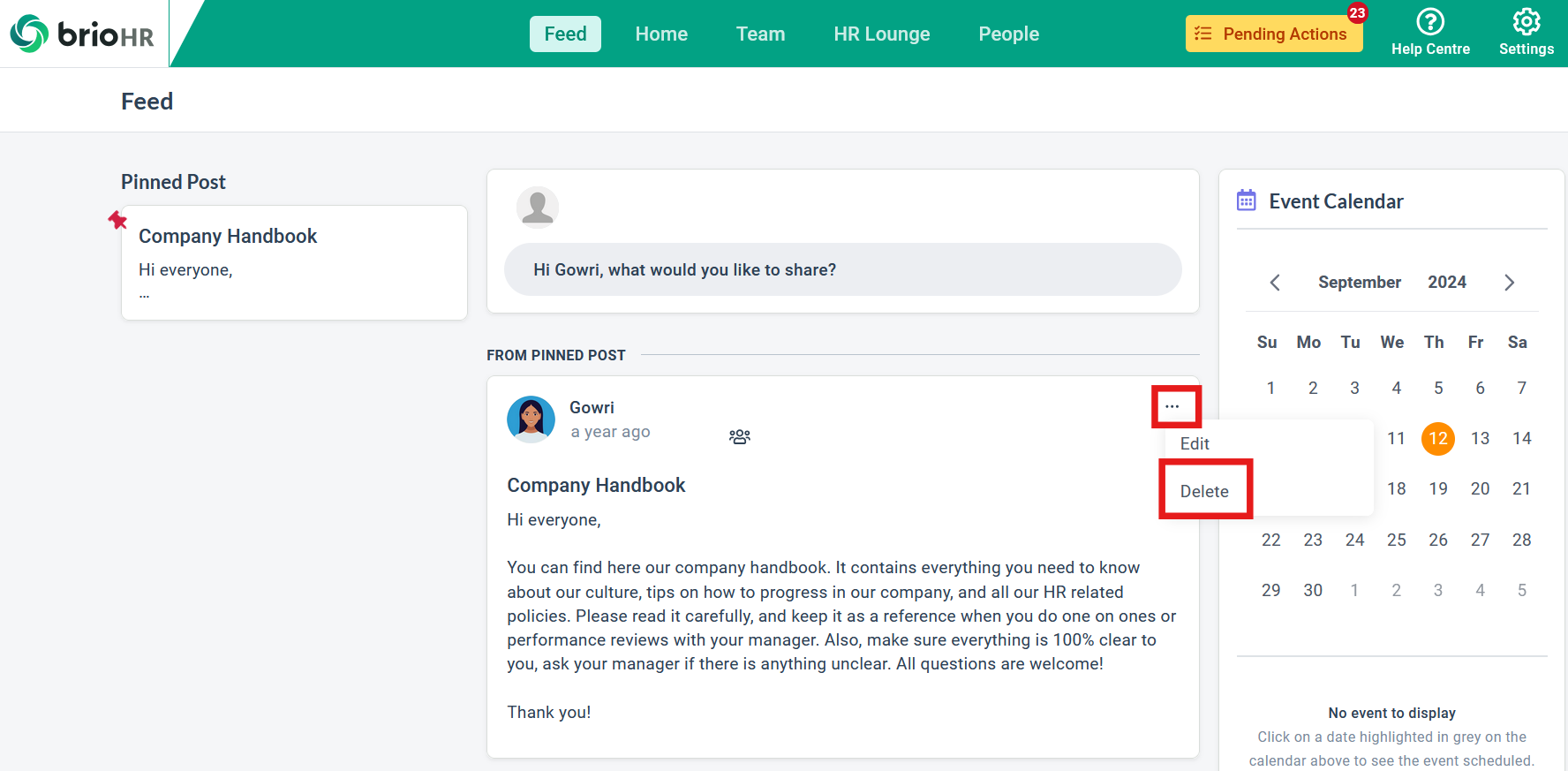Open the People tab
This screenshot has width=1568, height=771.
(1009, 34)
